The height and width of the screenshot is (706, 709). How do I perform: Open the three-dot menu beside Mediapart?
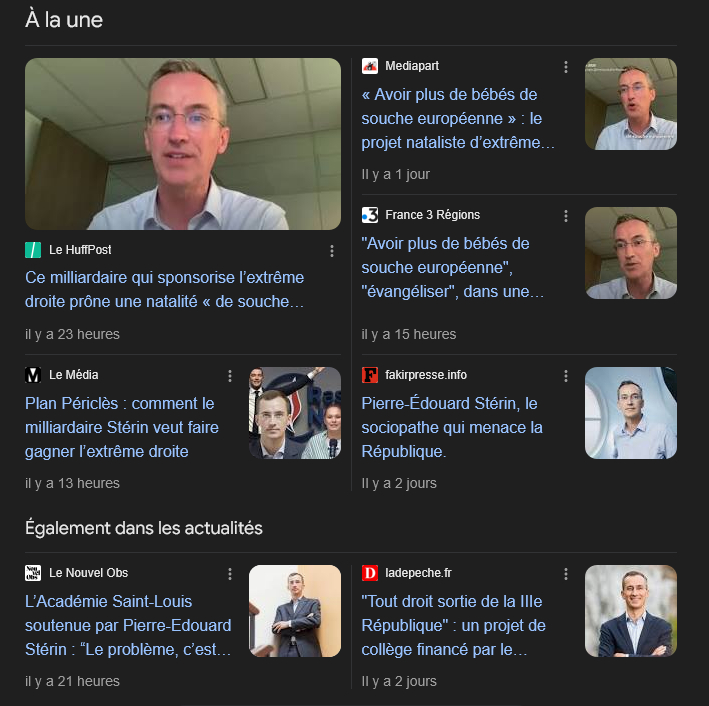[x=566, y=67]
